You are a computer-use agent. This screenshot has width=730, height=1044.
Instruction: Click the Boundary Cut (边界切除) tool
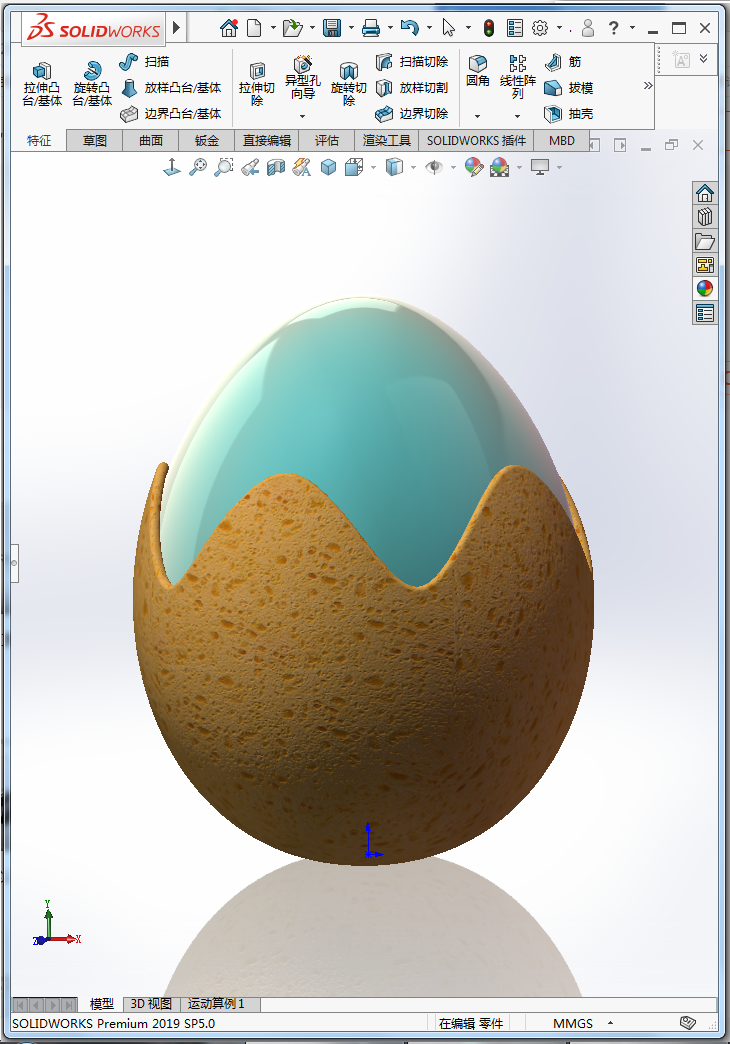pos(412,114)
